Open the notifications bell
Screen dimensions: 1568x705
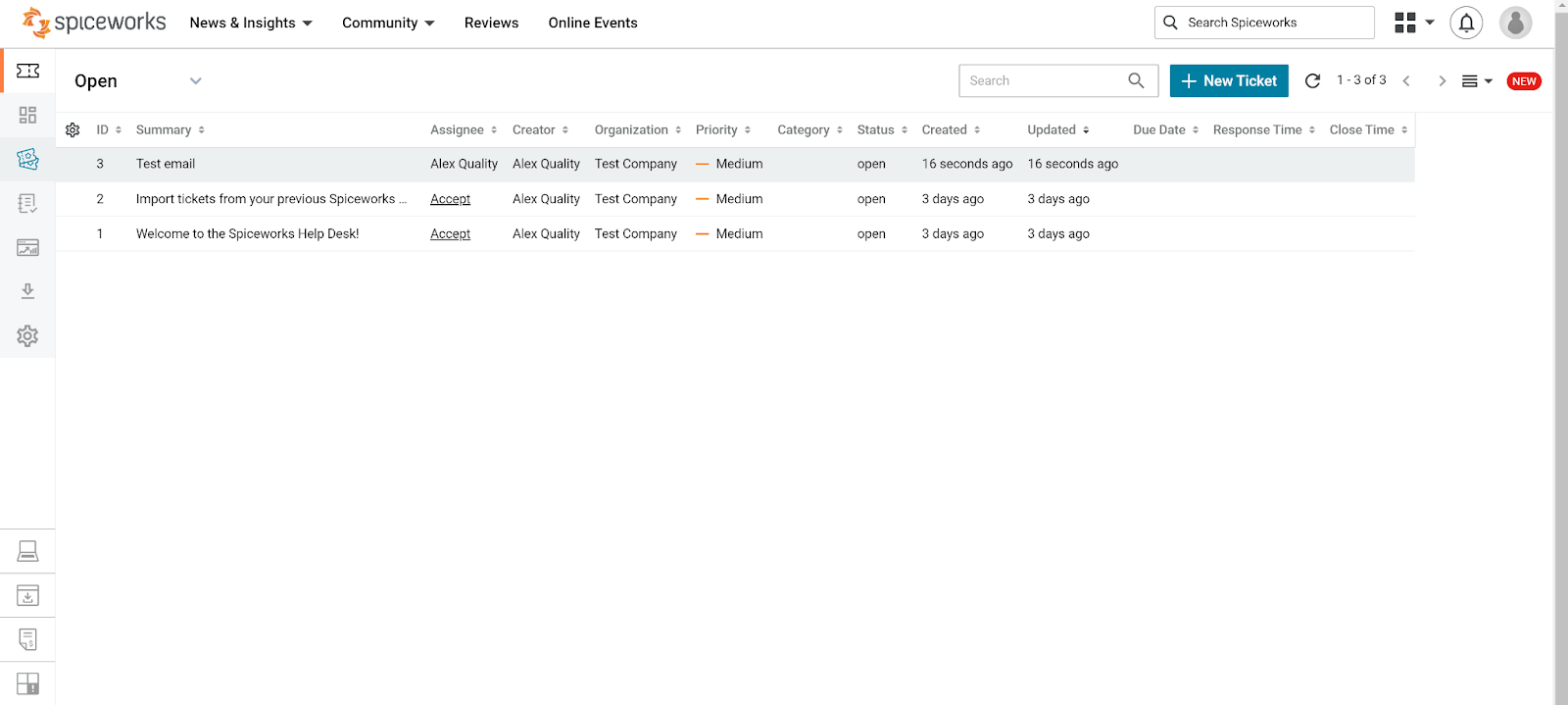tap(1466, 23)
